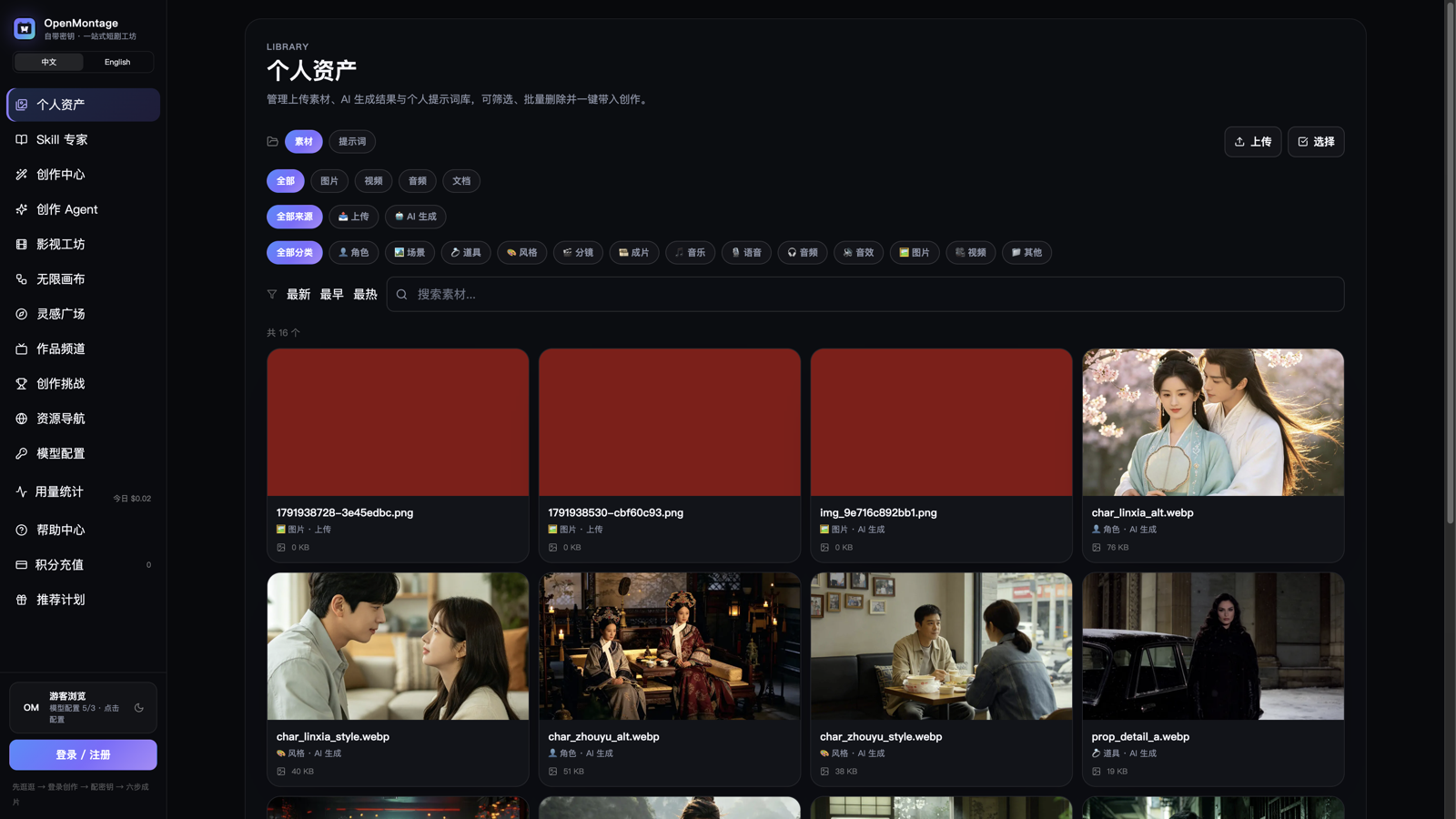
Task: Filter category by 场景
Action: [409, 252]
